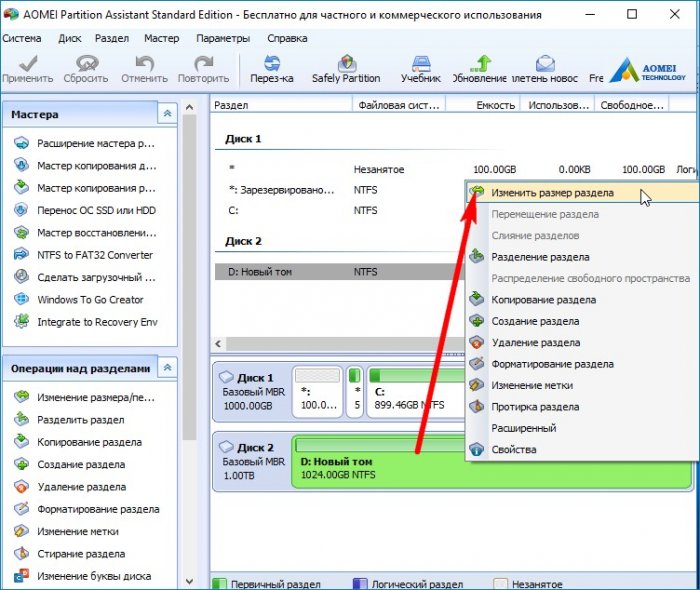Screen dimensions: 700x590
Task: Launch Мастер восстановления wizard
Action: pos(84,233)
